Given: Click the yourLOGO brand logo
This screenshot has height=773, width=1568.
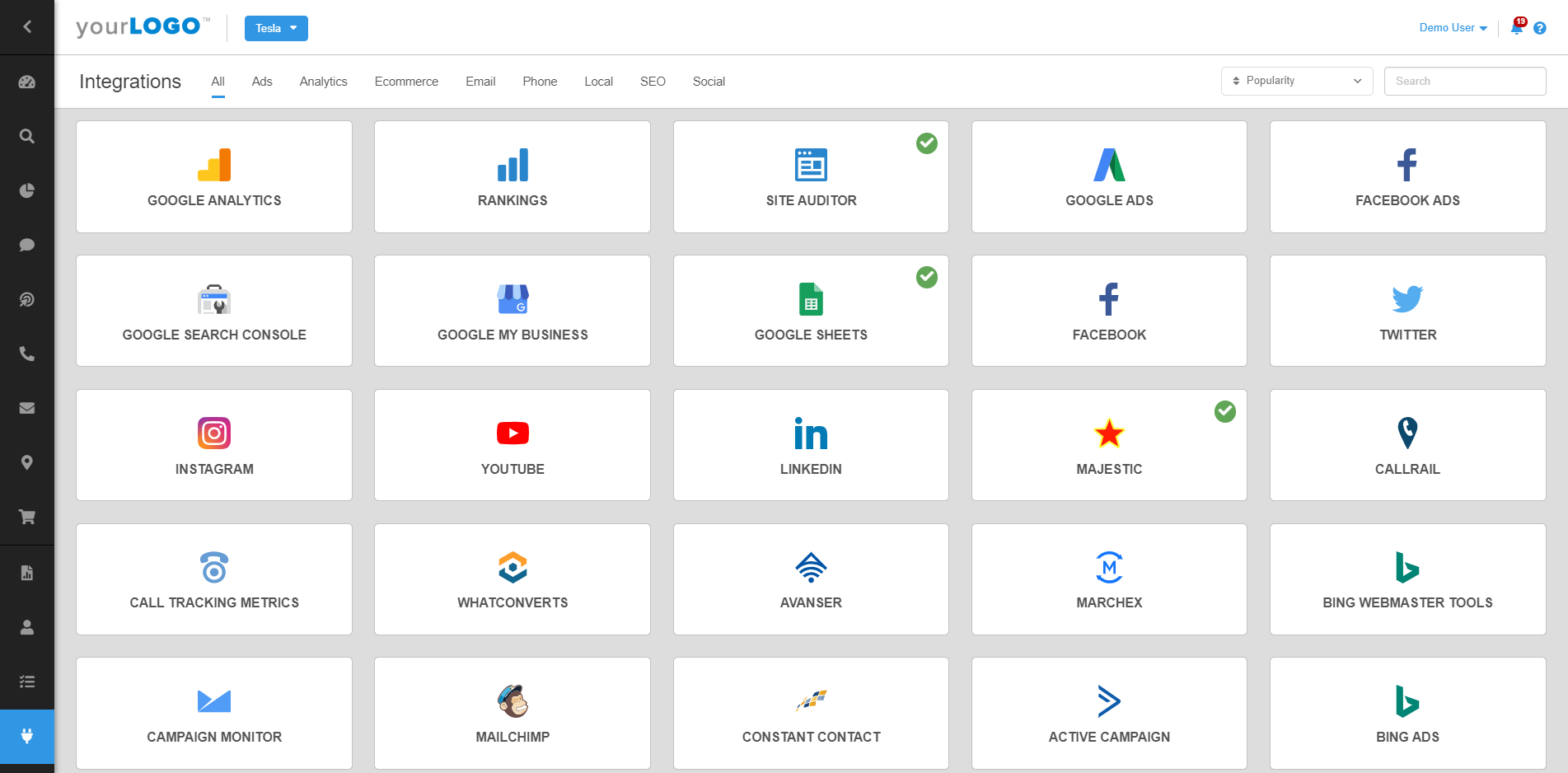Looking at the screenshot, I should pos(143,27).
